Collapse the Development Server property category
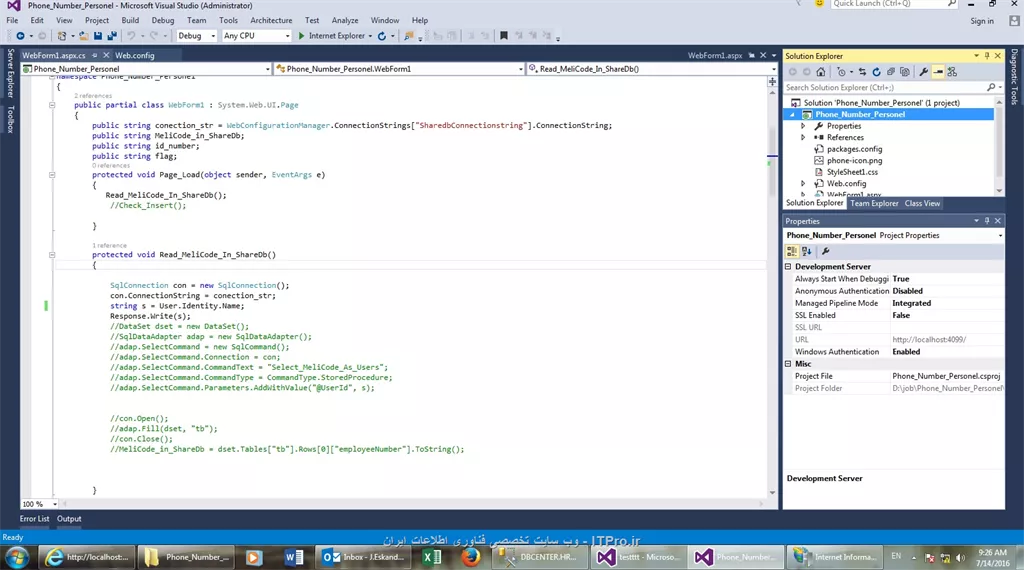The image size is (1024, 570). (x=788, y=266)
